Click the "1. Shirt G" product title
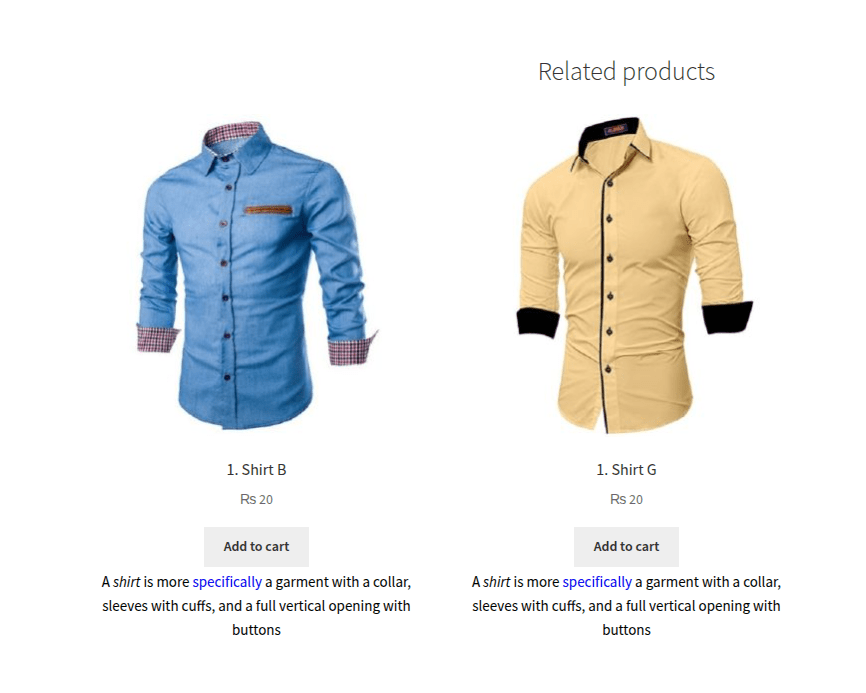866x693 pixels. point(626,470)
